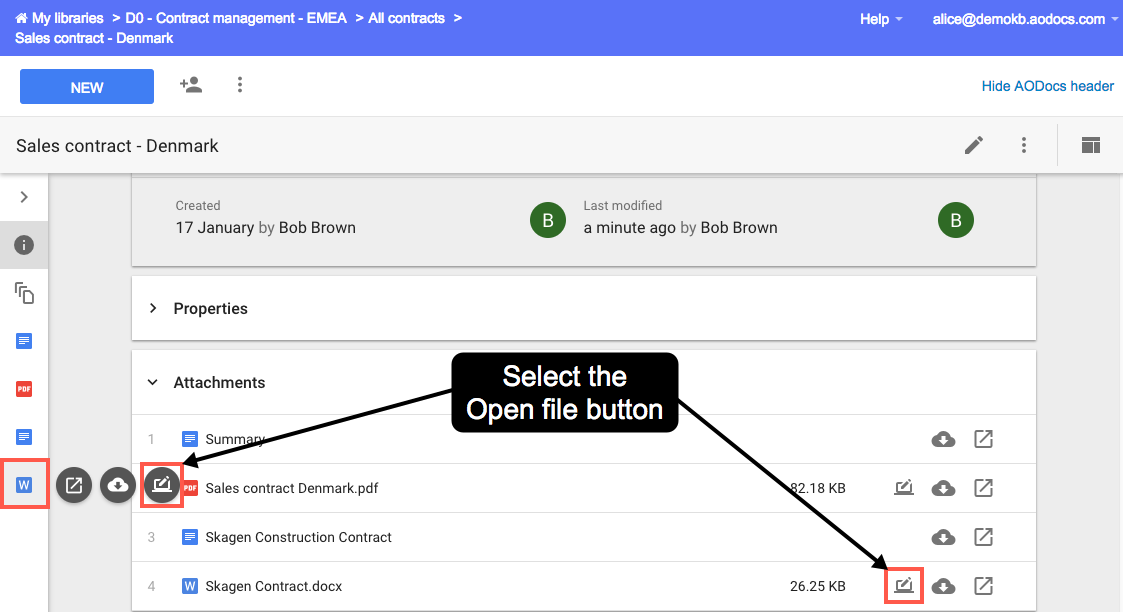The width and height of the screenshot is (1123, 612).
Task: Open Skagen Contract.docx in new tab
Action: (983, 586)
